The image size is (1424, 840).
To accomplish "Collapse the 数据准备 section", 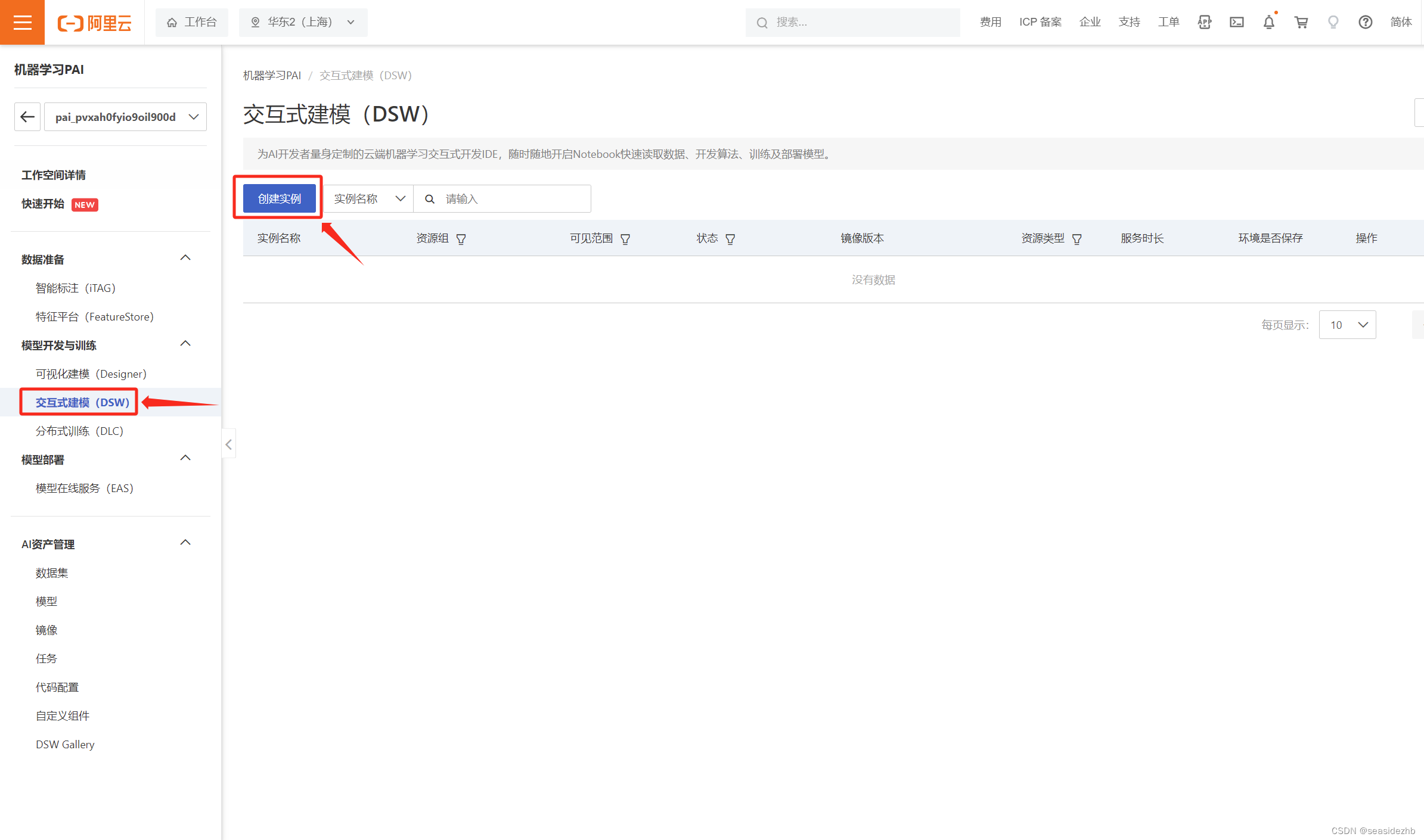I will coord(185,258).
